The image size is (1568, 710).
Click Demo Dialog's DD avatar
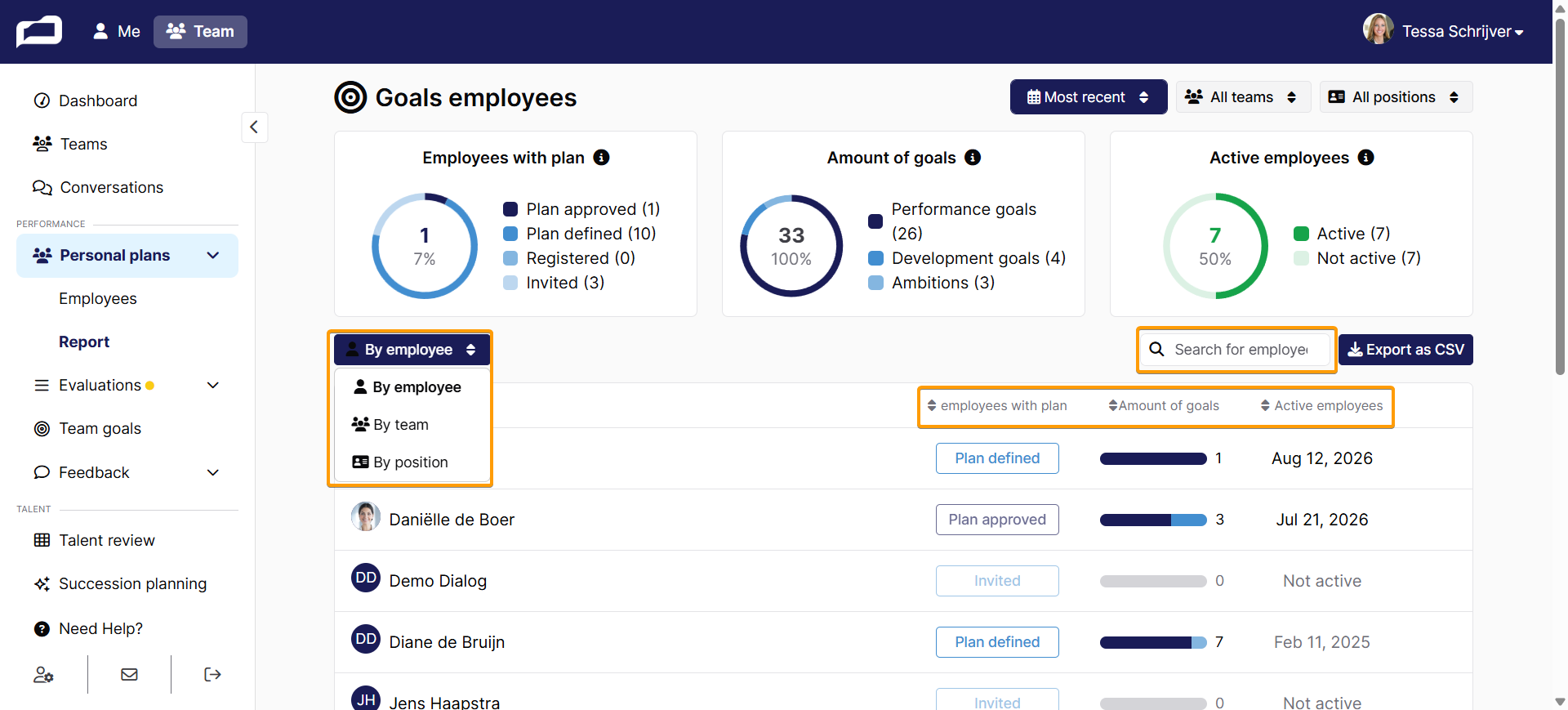pos(366,578)
